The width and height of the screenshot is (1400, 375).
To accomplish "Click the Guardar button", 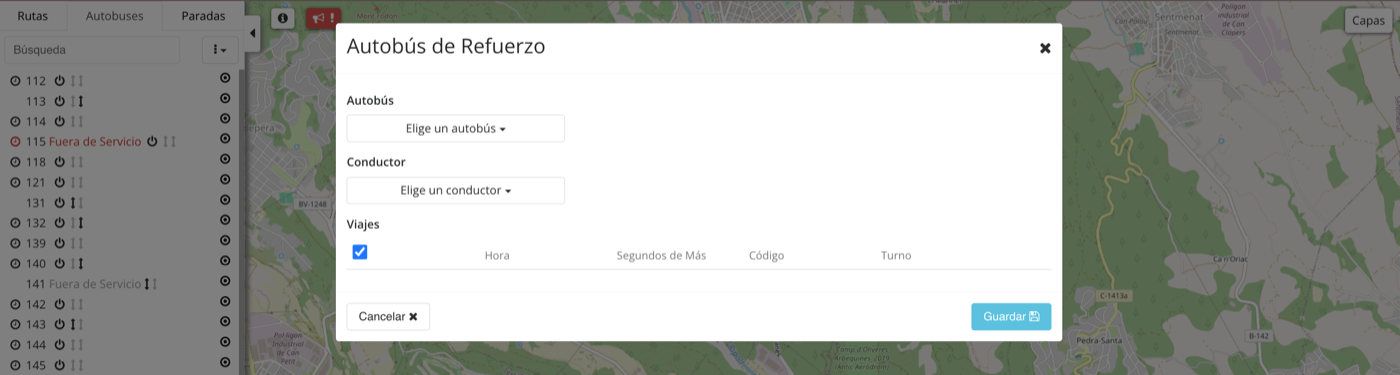I will (1011, 316).
